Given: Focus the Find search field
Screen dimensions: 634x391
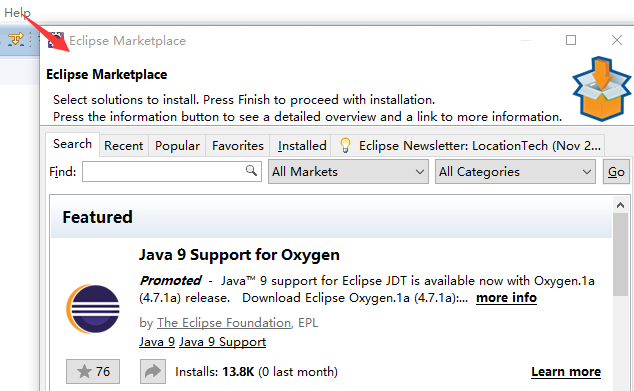Looking at the screenshot, I should [x=172, y=171].
